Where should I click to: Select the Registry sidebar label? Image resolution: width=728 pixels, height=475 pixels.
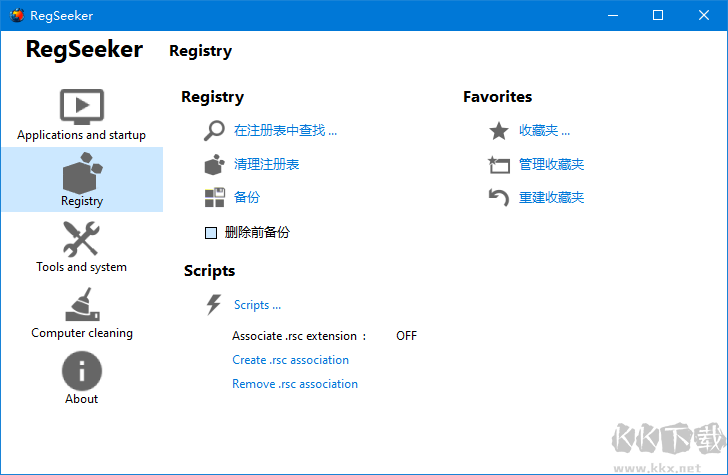click(82, 201)
